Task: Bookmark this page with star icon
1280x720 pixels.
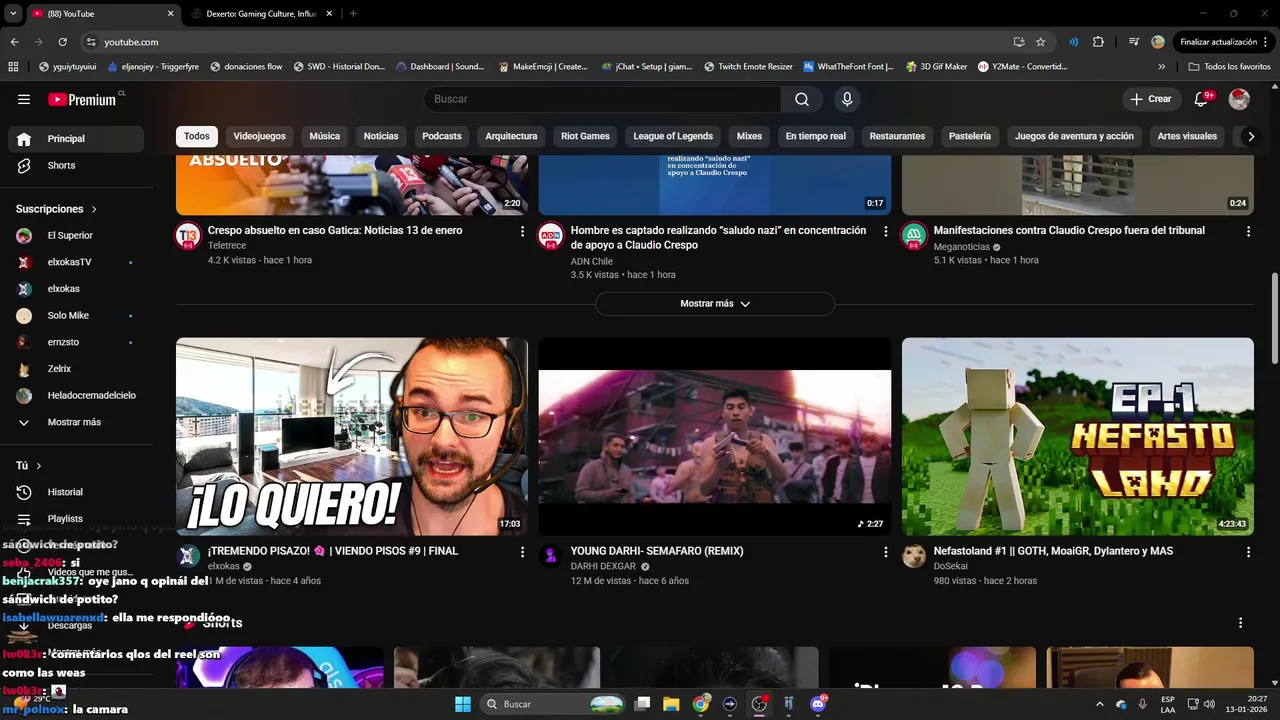Action: (x=1040, y=42)
